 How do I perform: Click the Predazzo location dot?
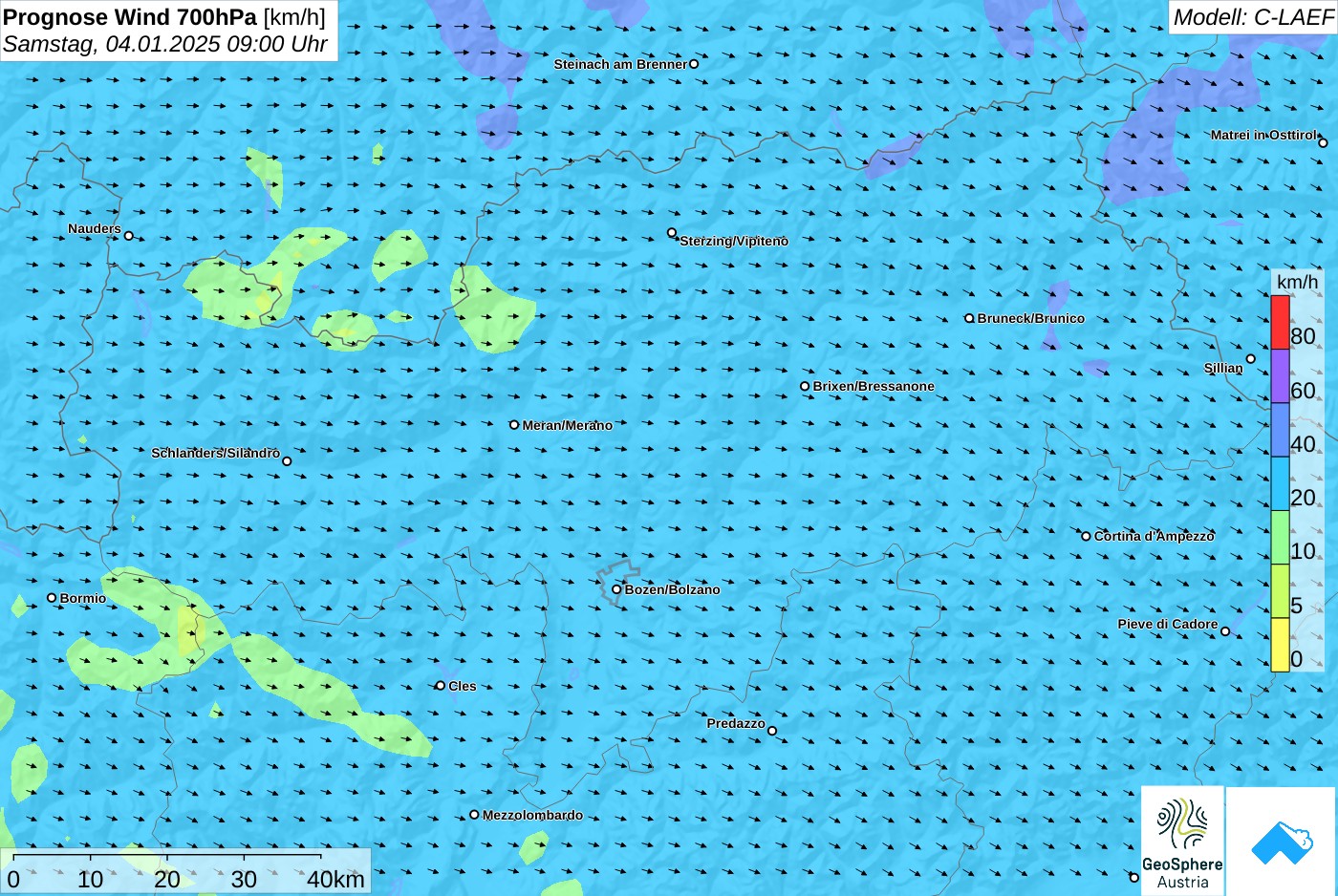coord(772,731)
